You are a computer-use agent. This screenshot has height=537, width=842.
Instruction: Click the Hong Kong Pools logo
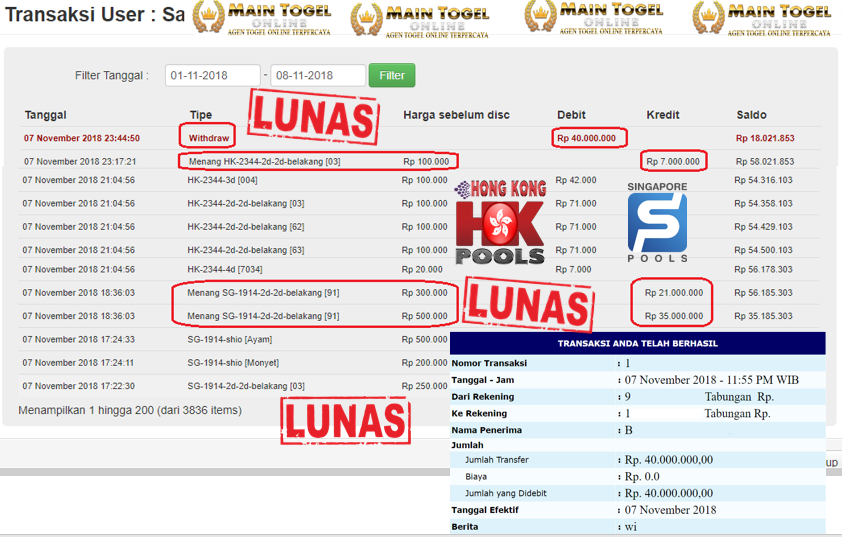tap(500, 222)
